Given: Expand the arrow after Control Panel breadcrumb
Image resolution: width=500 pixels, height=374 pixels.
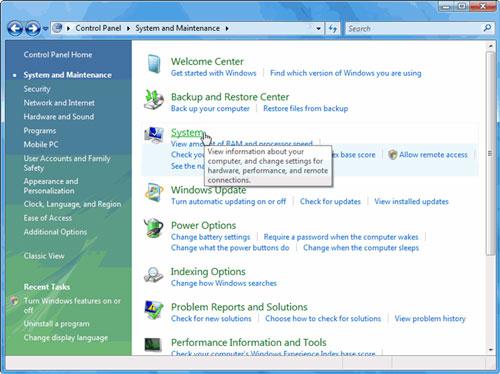Looking at the screenshot, I should pyautogui.click(x=128, y=29).
